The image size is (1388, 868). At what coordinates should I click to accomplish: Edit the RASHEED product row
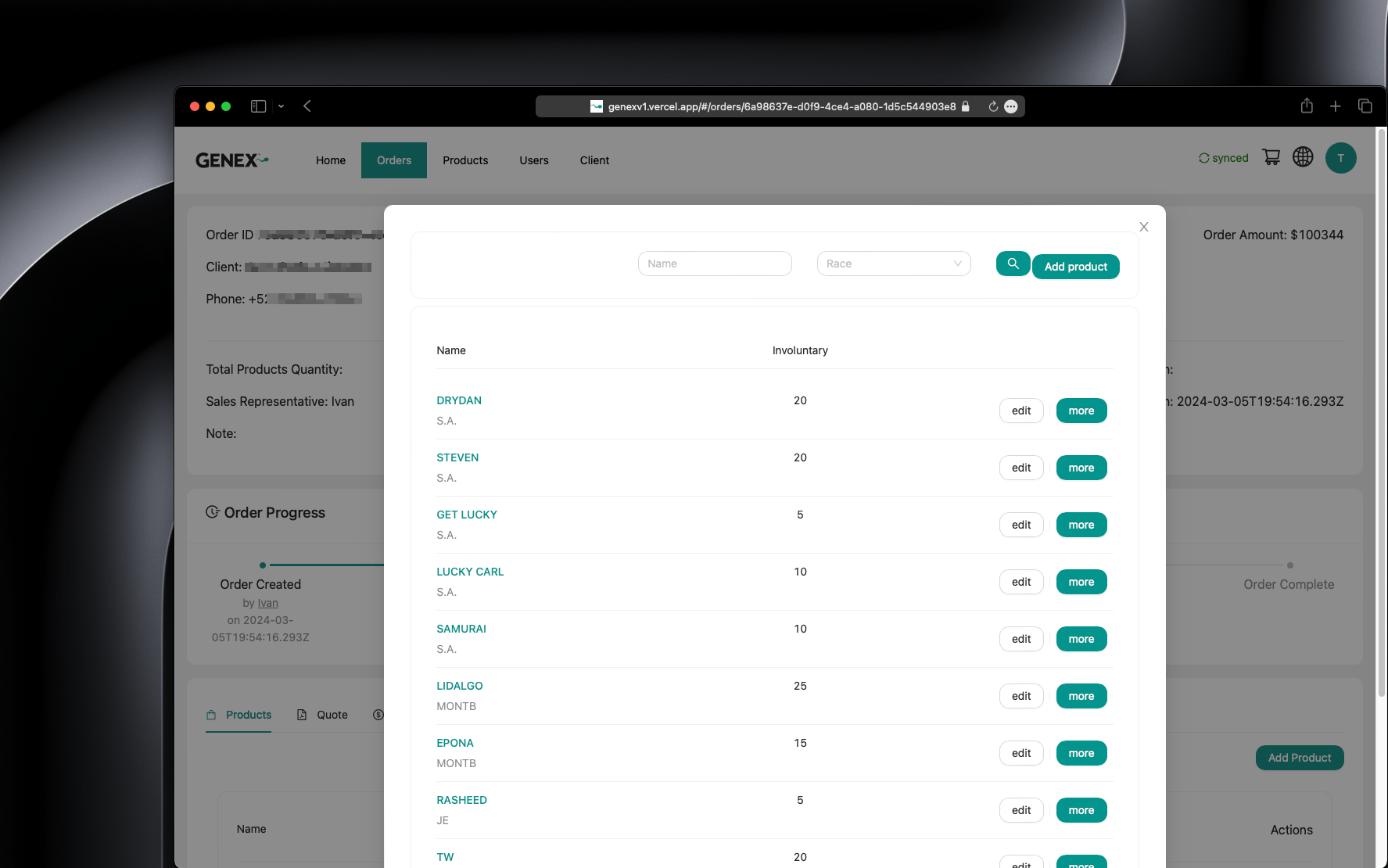click(1021, 810)
